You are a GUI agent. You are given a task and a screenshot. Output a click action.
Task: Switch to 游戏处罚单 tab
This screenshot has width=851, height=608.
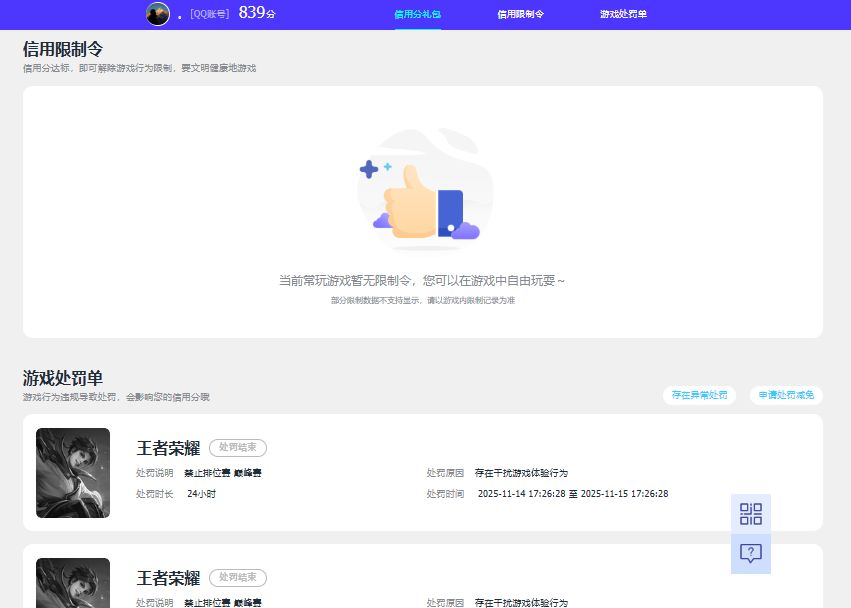click(623, 14)
